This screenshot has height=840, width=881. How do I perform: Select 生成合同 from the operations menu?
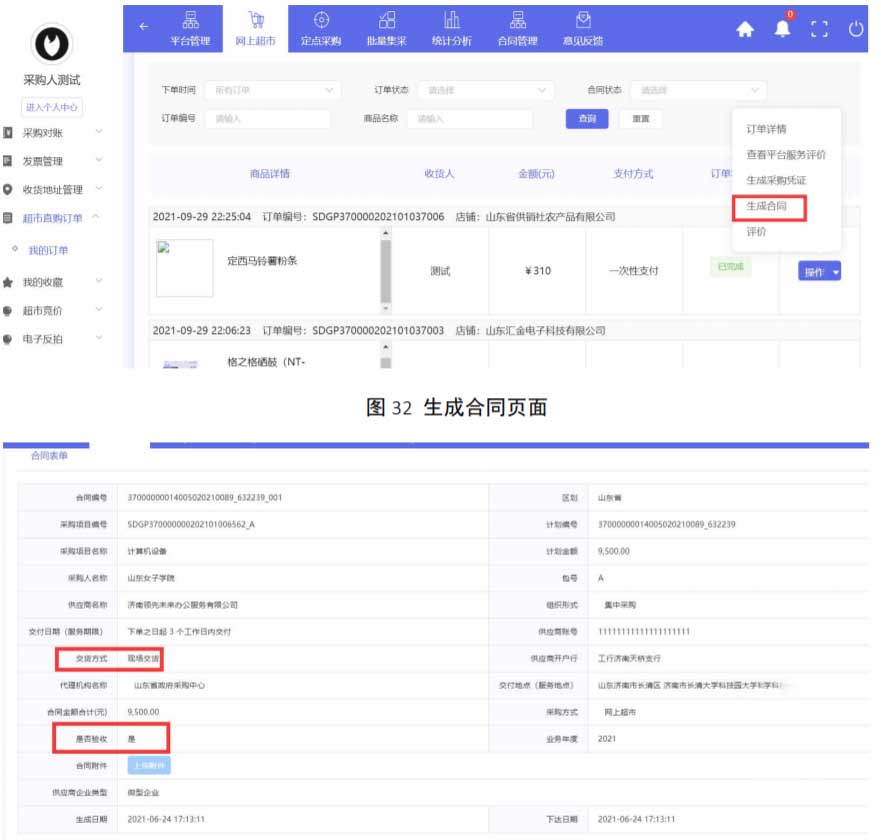767,206
